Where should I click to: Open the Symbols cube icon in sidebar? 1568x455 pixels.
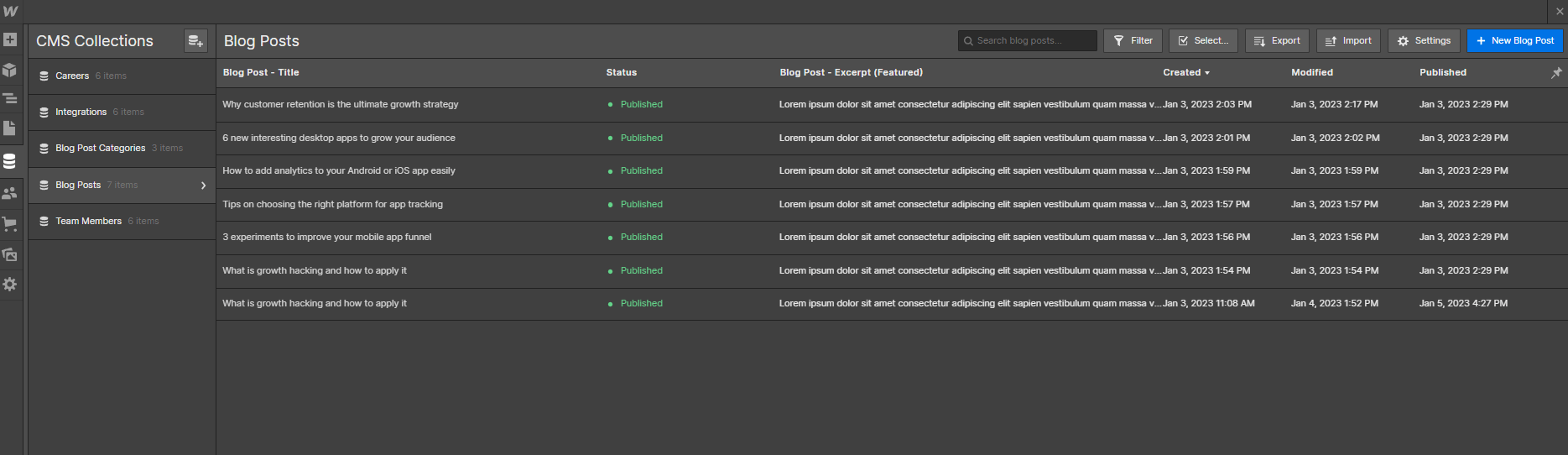click(10, 70)
